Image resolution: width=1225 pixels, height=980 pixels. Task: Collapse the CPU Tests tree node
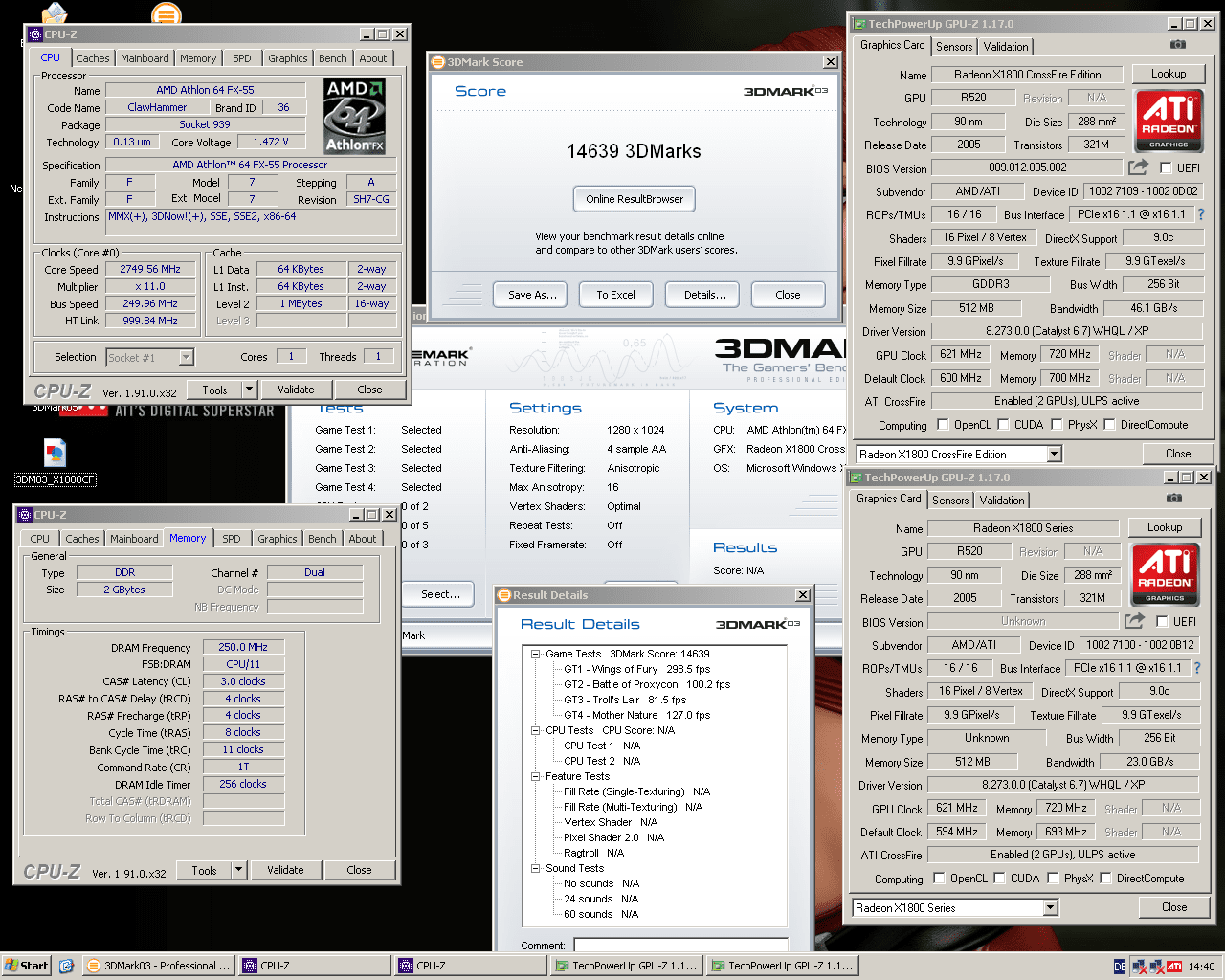[x=536, y=730]
